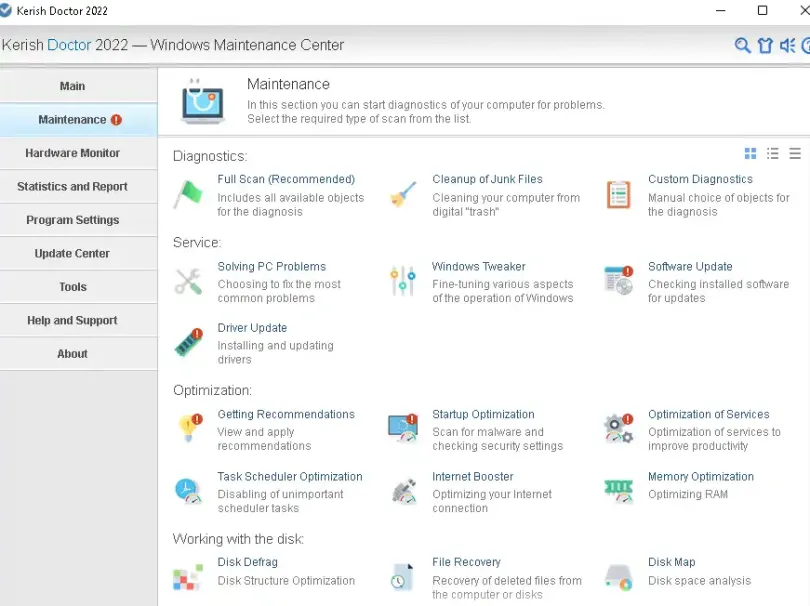Screen dimensions: 810x606
Task: Switch to large tiles grid view
Action: pyautogui.click(x=751, y=154)
